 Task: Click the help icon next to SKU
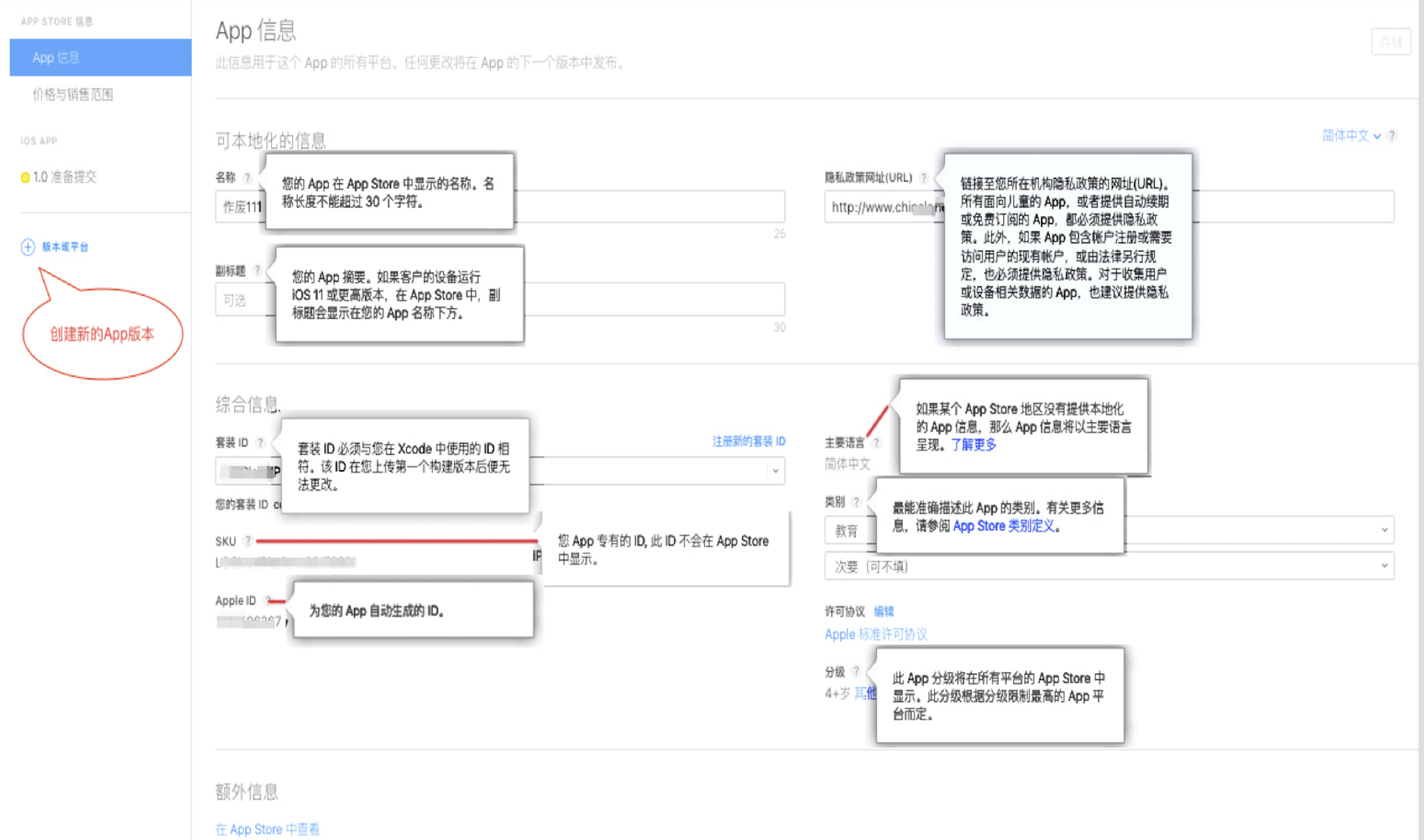[248, 541]
